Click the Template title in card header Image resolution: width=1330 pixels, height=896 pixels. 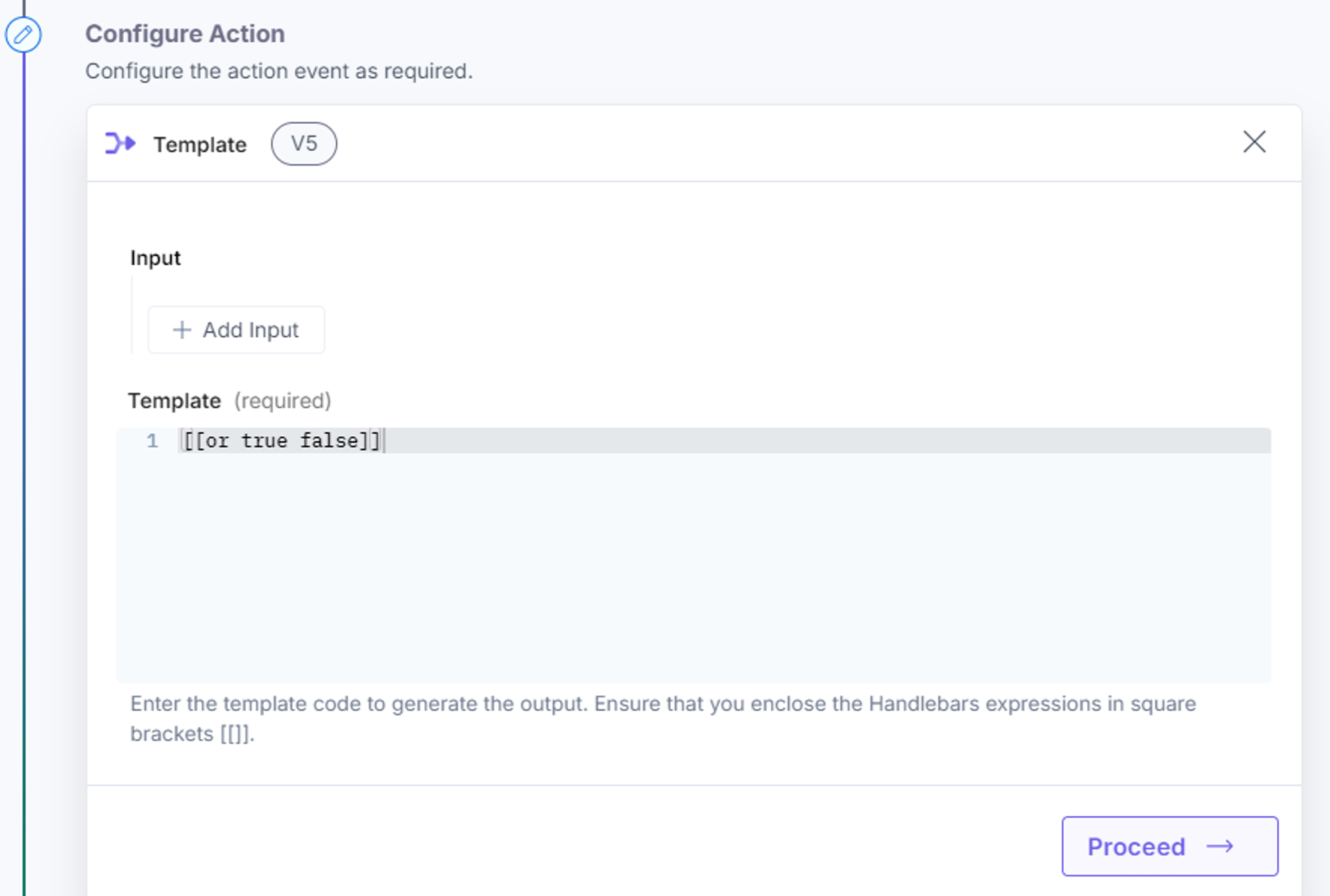(x=200, y=144)
